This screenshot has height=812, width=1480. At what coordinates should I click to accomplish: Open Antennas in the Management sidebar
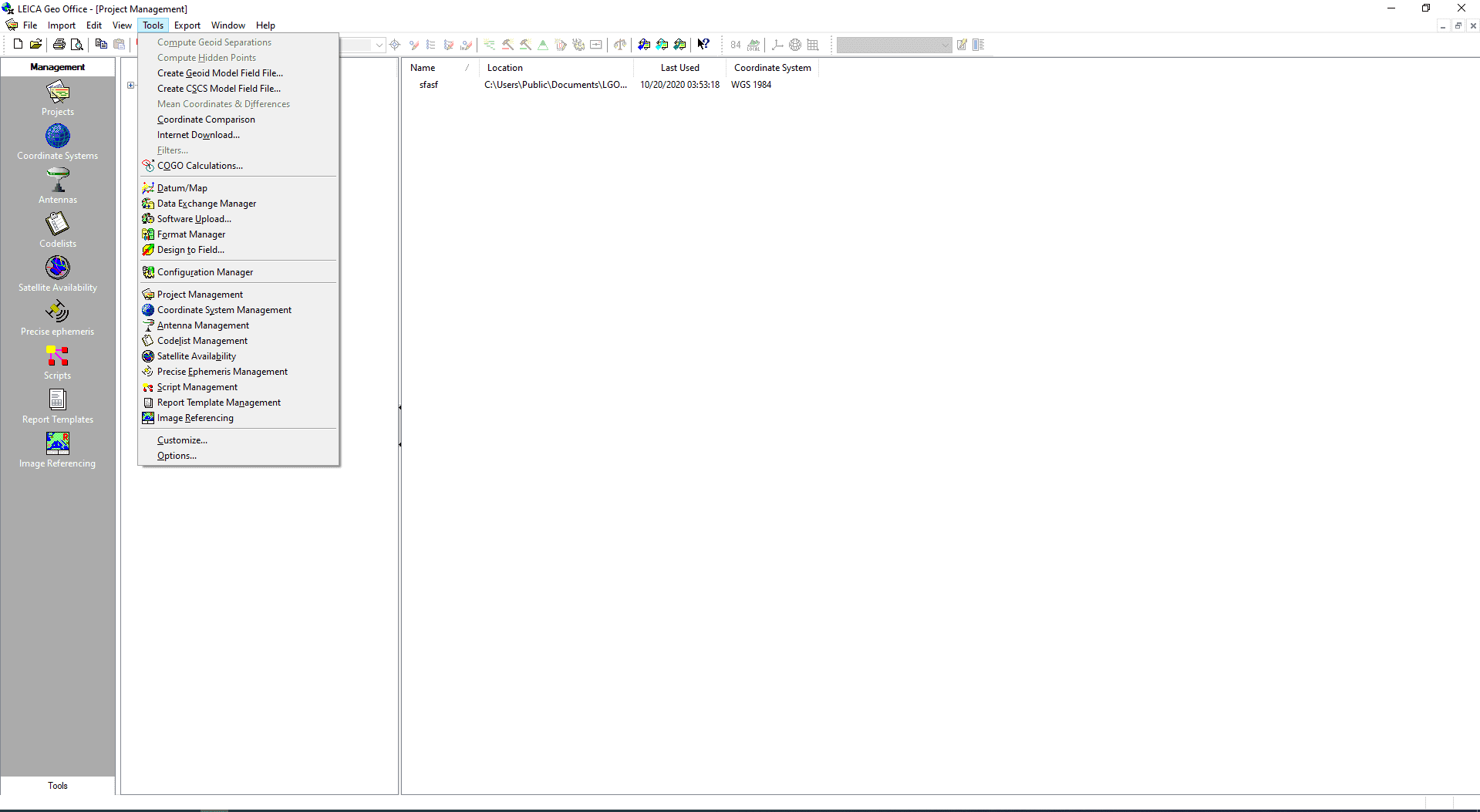click(58, 187)
